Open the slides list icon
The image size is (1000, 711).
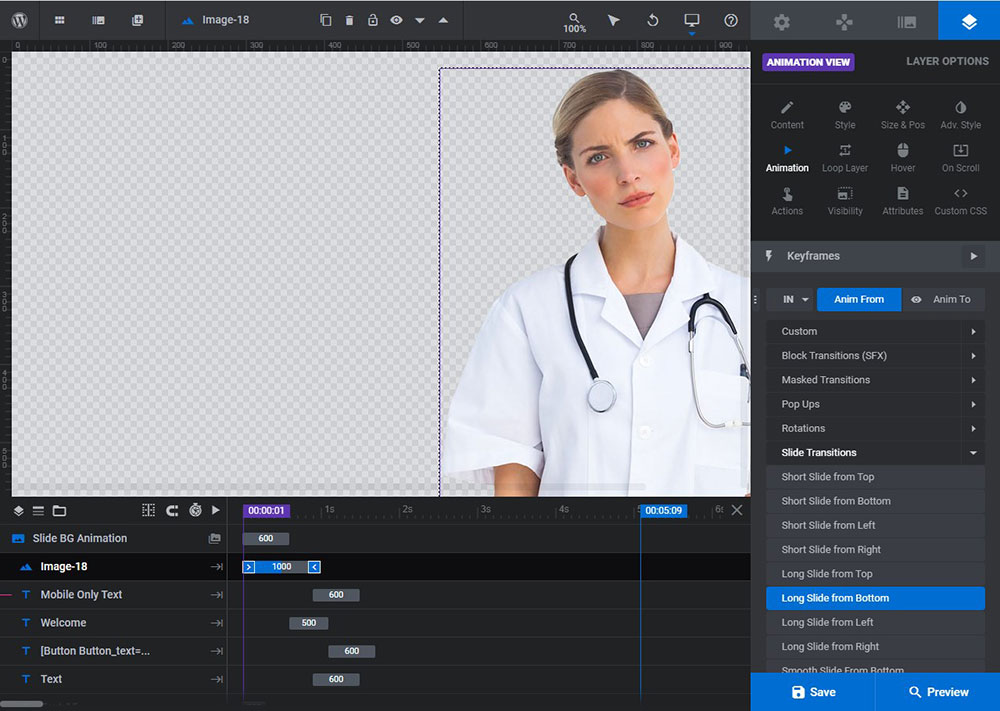pyautogui.click(x=98, y=20)
